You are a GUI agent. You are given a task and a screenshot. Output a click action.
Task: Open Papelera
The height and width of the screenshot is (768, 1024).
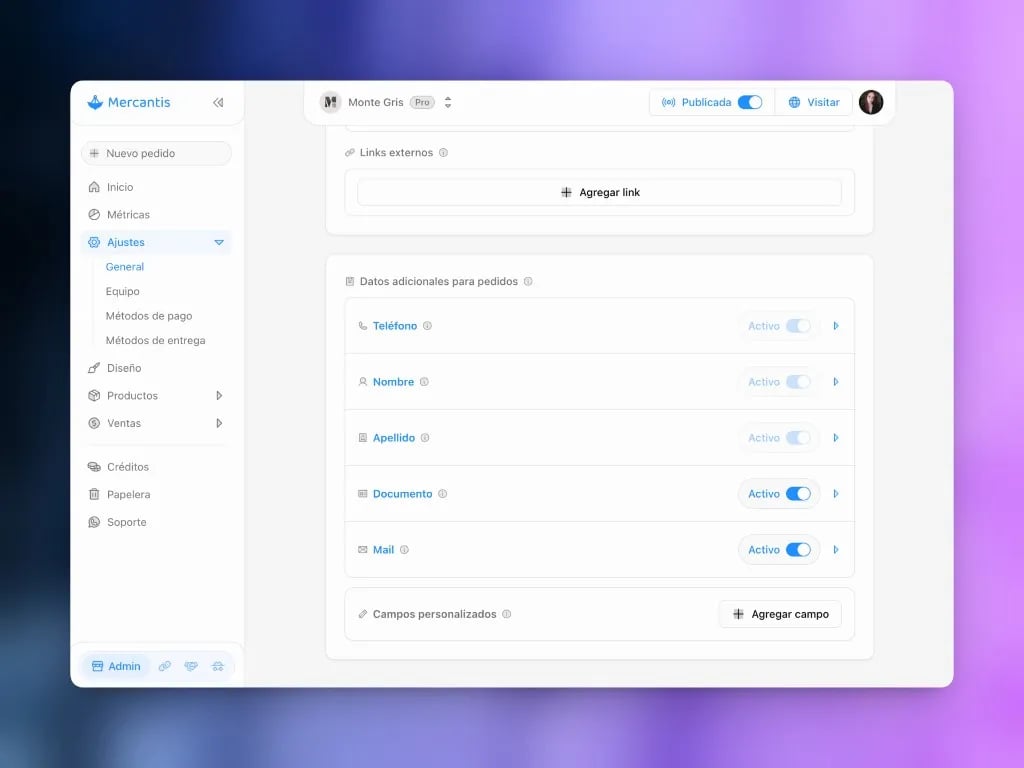click(129, 494)
